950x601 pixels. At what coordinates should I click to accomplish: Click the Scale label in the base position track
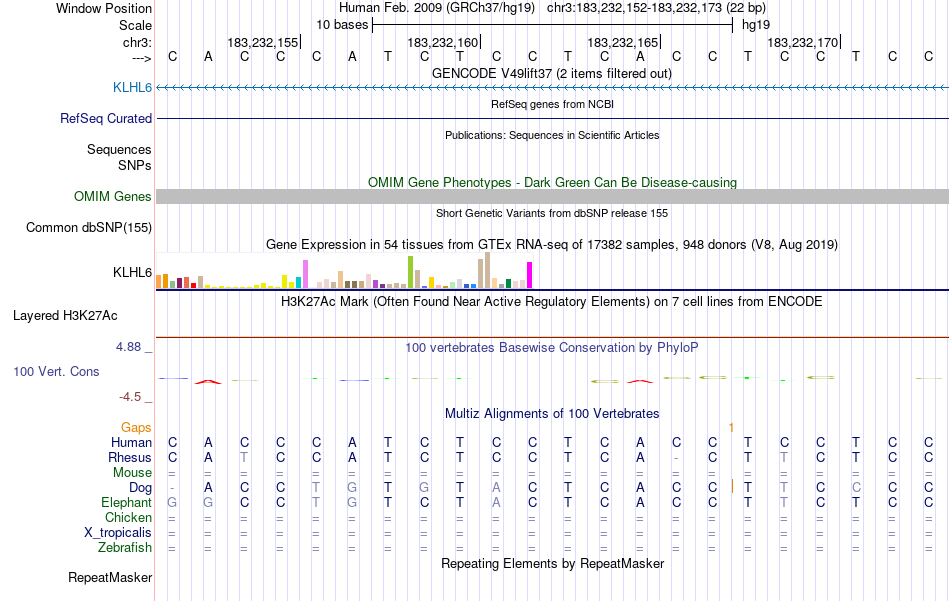(135, 25)
